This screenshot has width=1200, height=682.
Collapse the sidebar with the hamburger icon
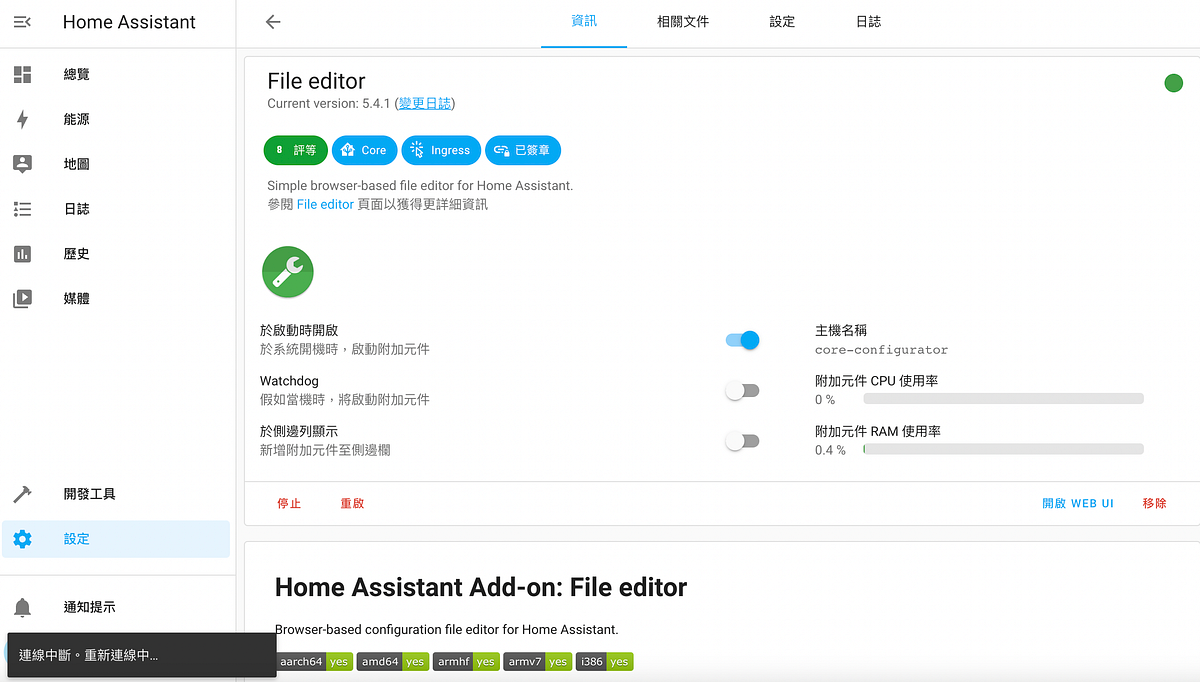click(20, 22)
